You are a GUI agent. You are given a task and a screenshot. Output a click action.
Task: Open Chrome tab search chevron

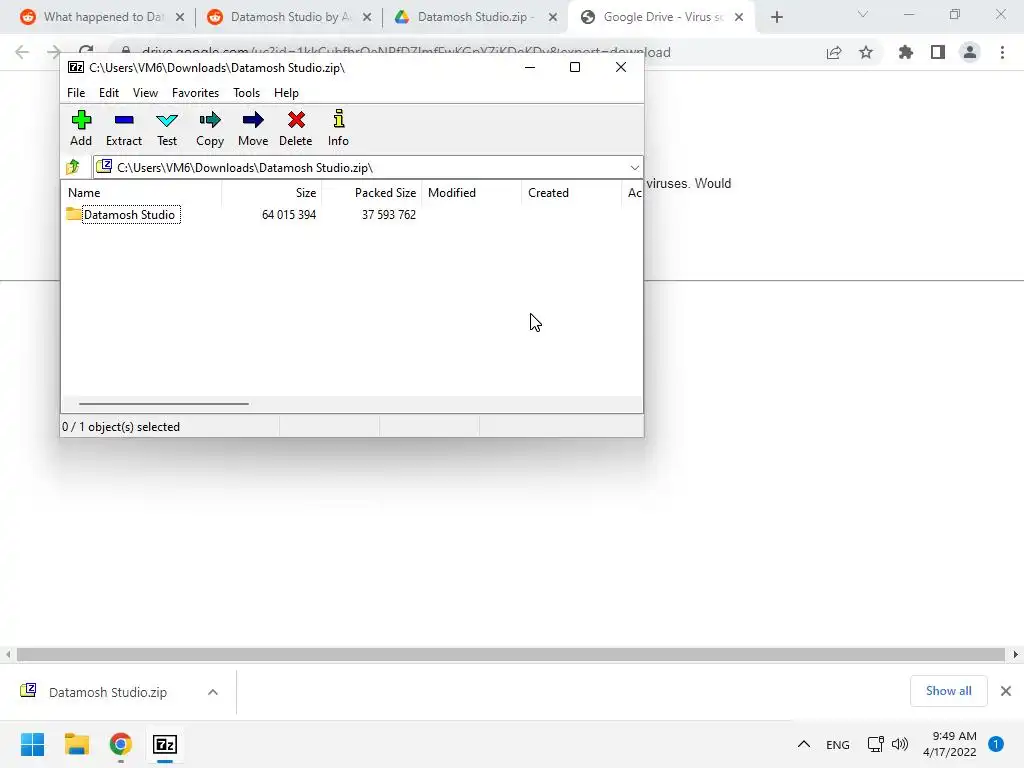click(x=863, y=14)
